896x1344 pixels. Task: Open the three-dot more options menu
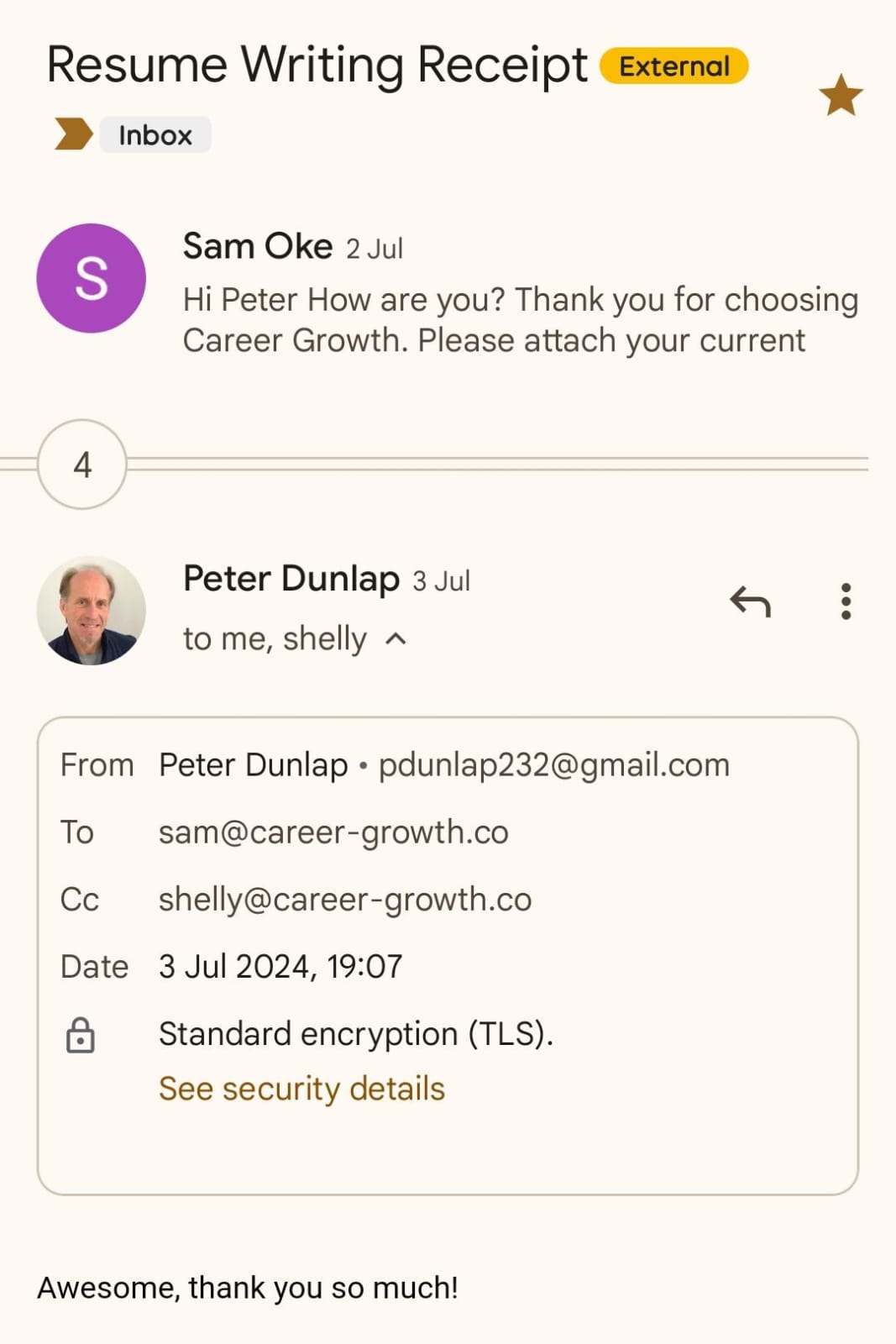[846, 601]
